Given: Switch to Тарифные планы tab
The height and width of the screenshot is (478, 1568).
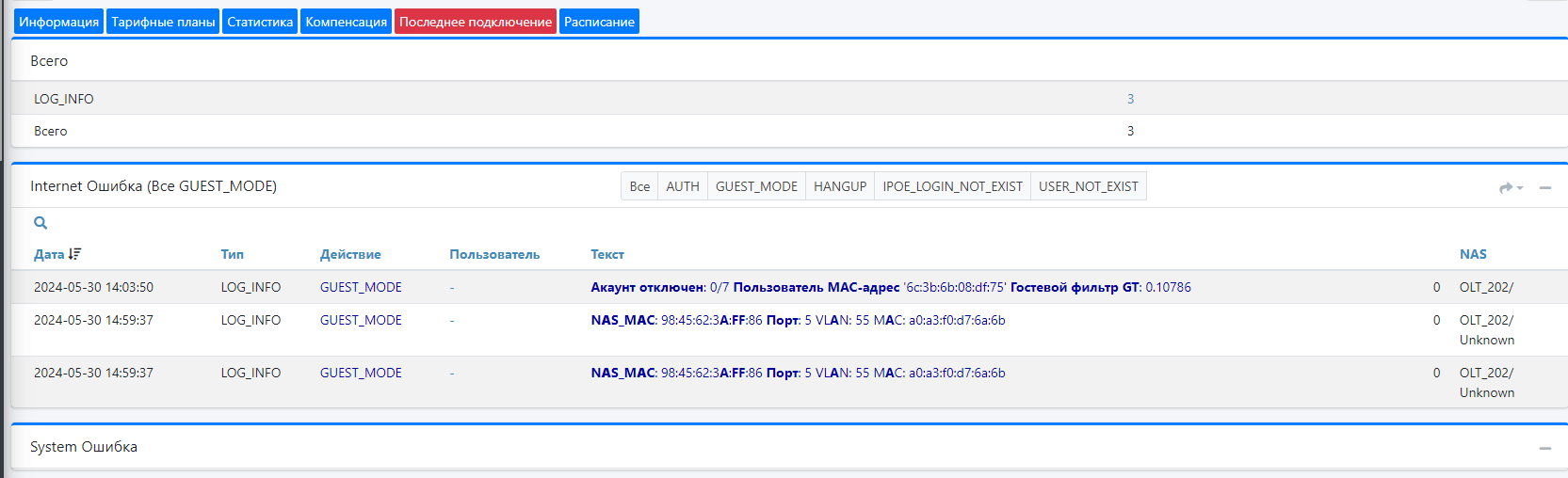Looking at the screenshot, I should pyautogui.click(x=163, y=22).
